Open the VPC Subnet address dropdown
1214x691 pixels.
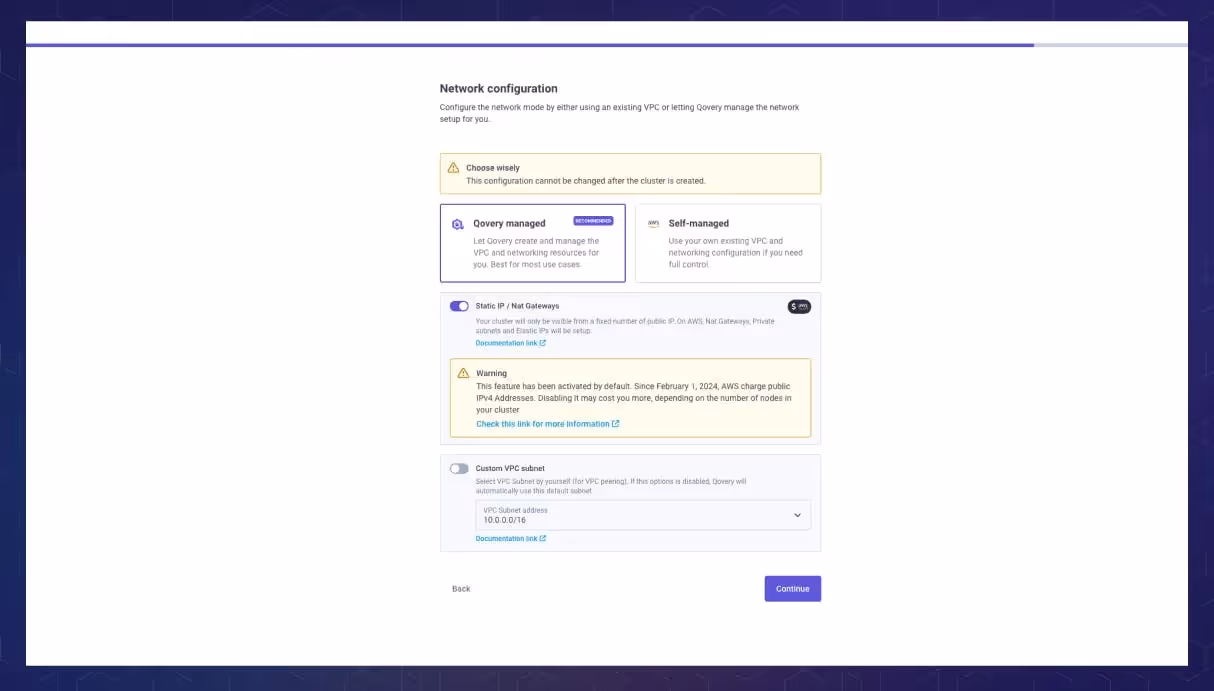coord(798,515)
